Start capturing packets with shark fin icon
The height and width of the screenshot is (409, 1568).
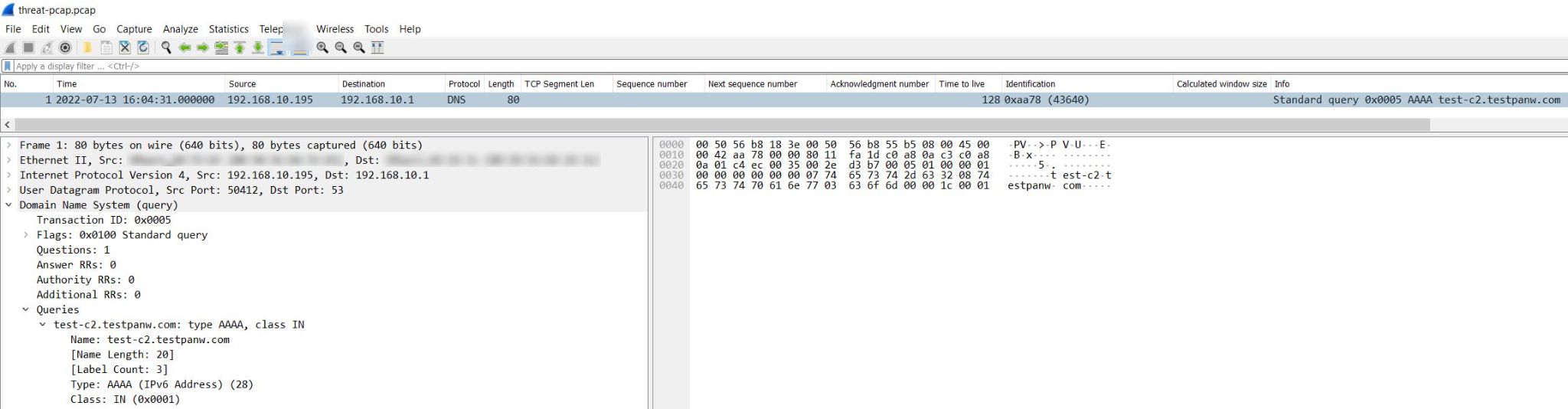[x=10, y=47]
